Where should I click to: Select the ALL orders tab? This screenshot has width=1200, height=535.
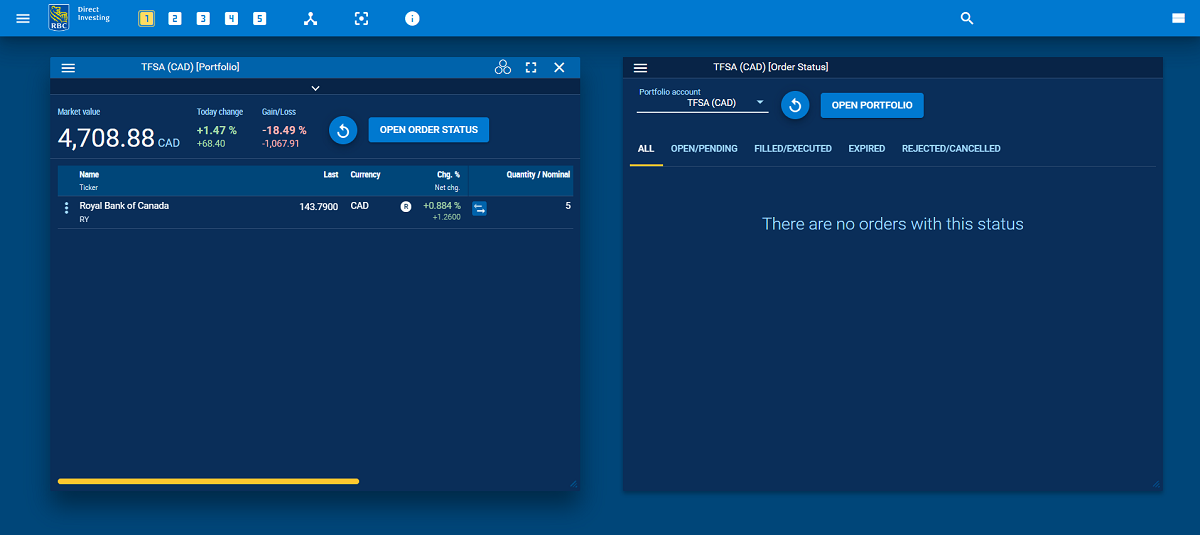[x=646, y=149]
